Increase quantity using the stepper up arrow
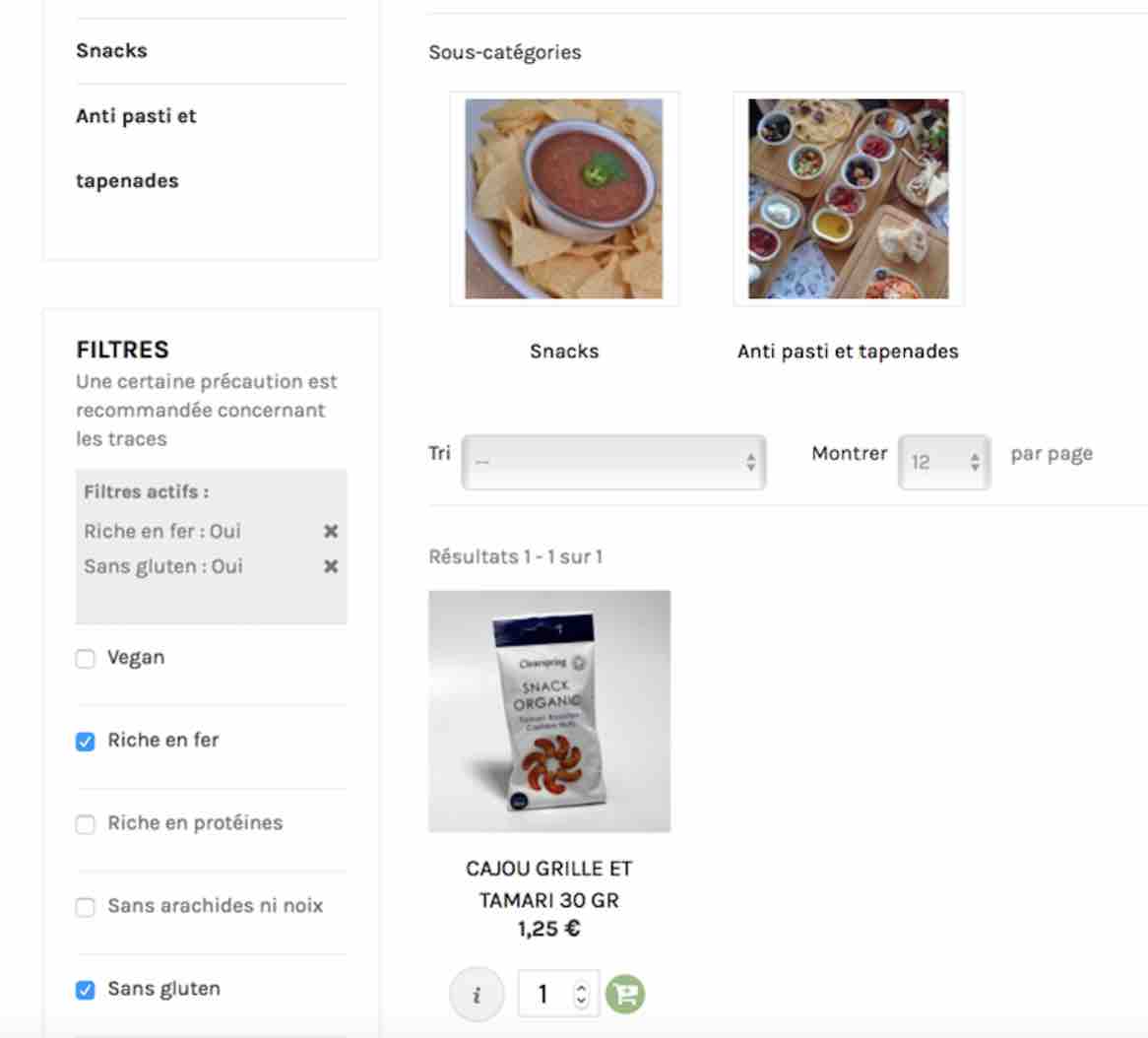Image resolution: width=1148 pixels, height=1038 pixels. point(581,988)
